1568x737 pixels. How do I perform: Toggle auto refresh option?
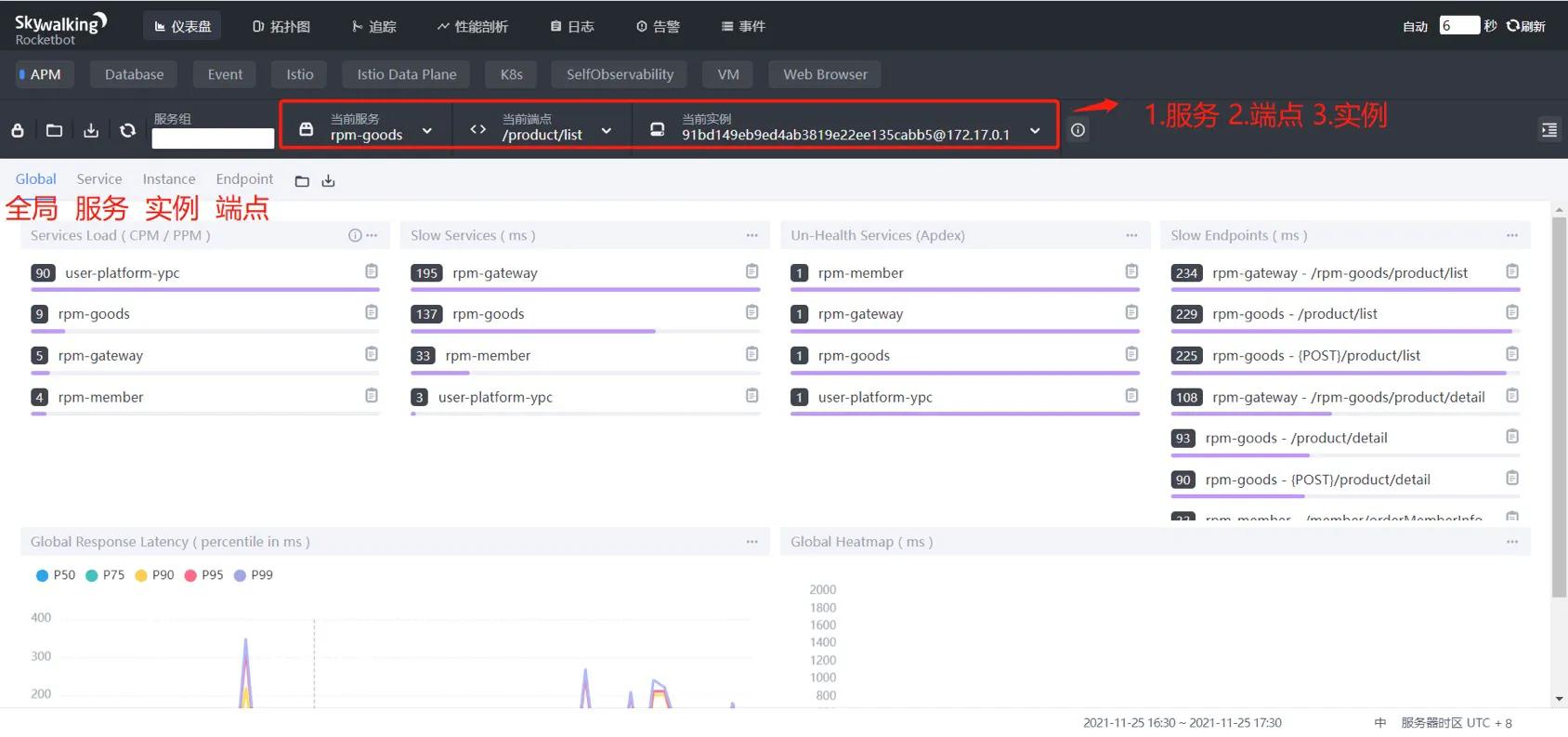[x=1415, y=26]
